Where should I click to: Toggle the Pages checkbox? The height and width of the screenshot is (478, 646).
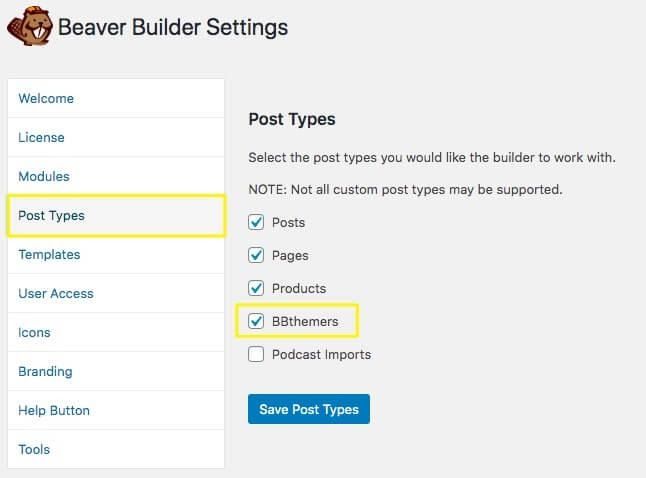coord(256,255)
